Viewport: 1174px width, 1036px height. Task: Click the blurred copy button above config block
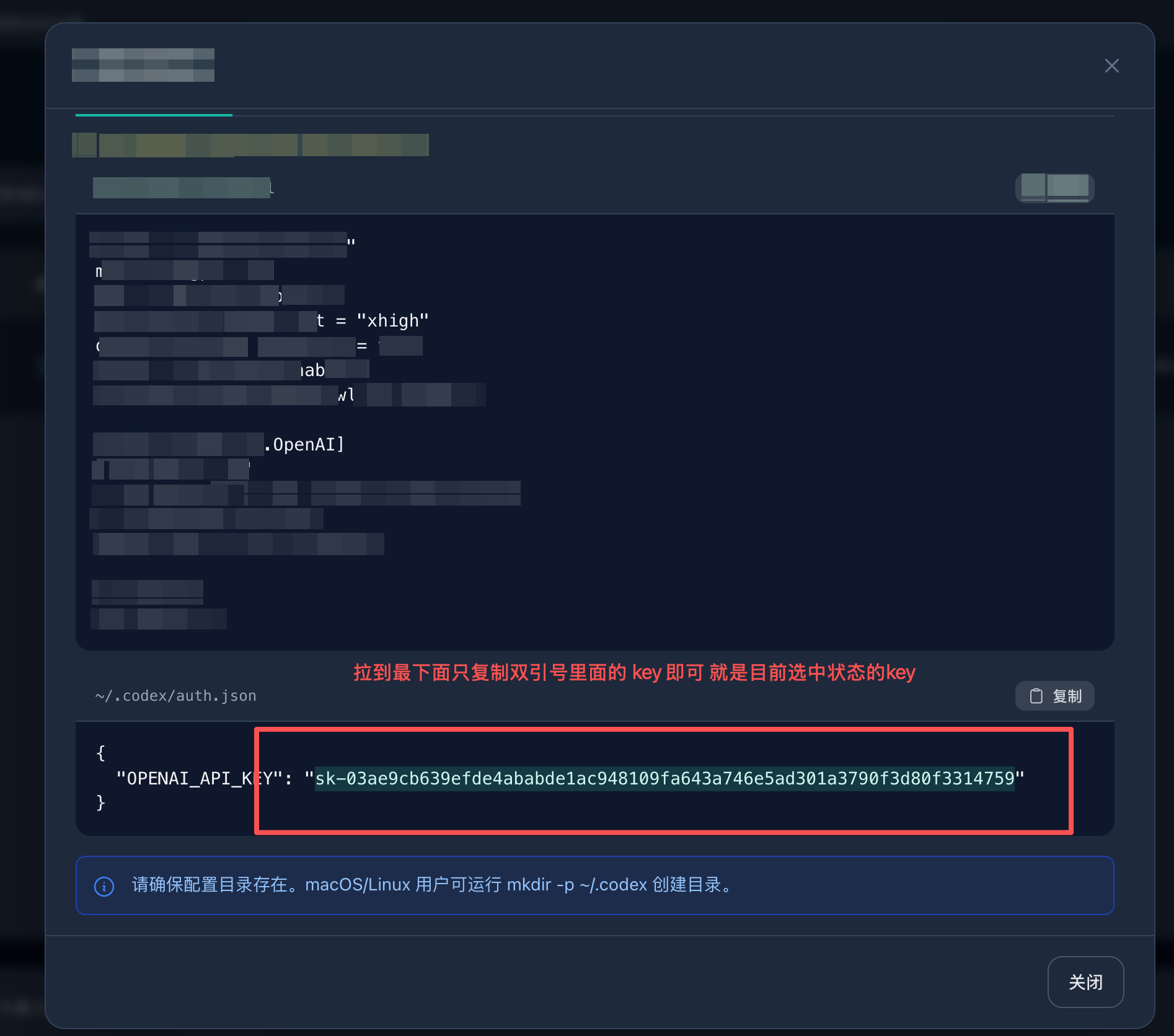pos(1054,188)
